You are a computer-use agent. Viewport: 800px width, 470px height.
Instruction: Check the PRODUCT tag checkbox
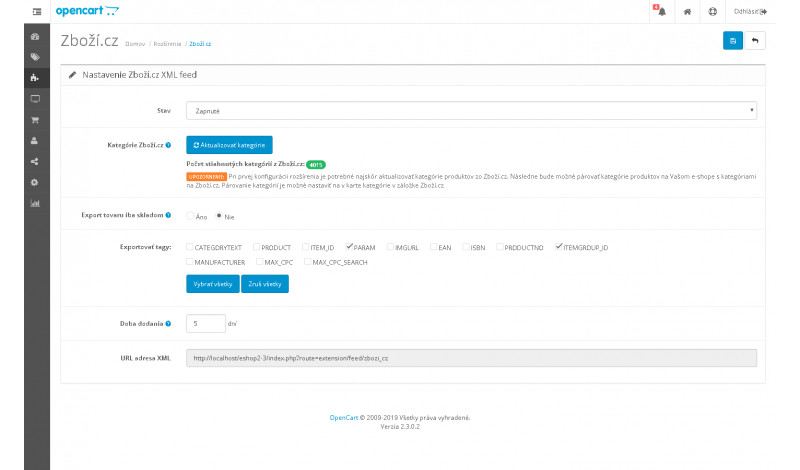tap(257, 247)
